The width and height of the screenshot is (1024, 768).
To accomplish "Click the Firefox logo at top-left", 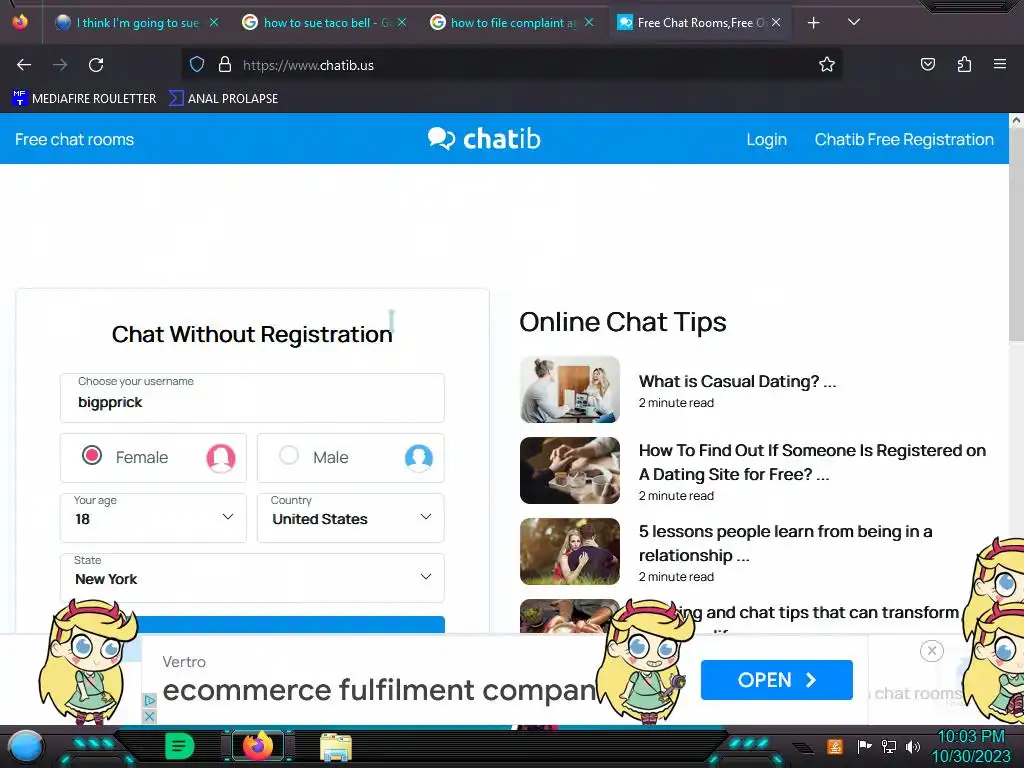I will tap(20, 22).
